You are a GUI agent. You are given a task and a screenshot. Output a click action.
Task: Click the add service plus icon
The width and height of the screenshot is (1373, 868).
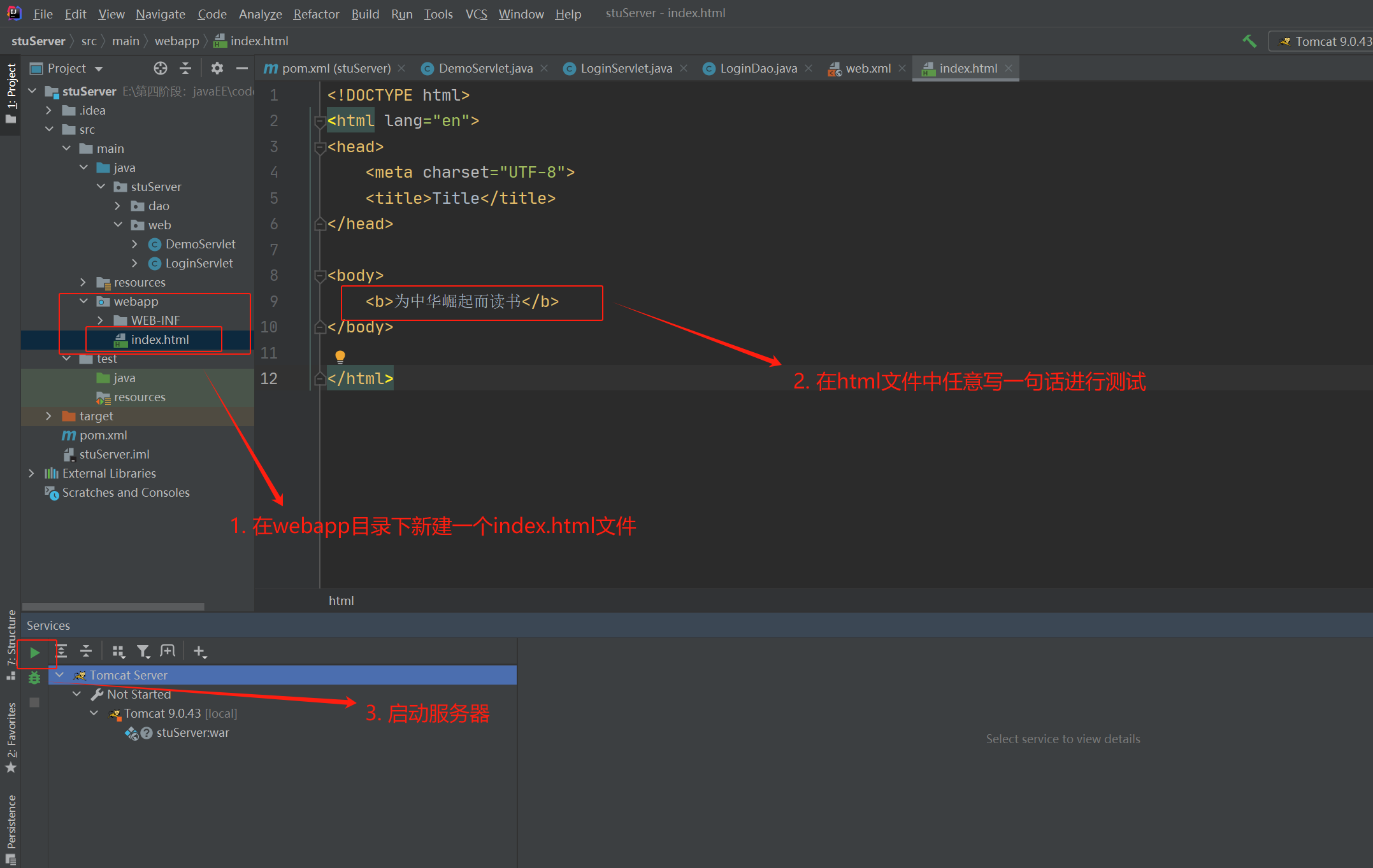[200, 651]
